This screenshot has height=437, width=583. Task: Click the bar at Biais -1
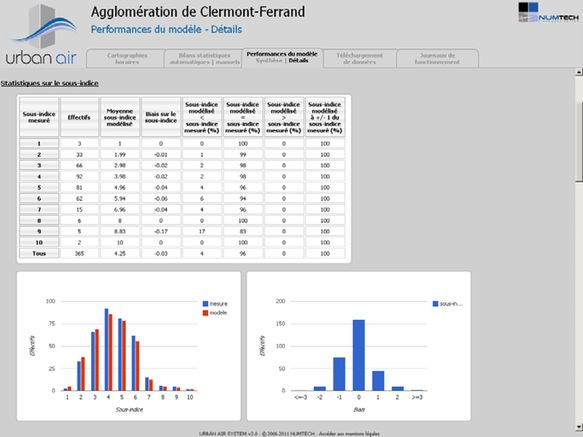339,374
